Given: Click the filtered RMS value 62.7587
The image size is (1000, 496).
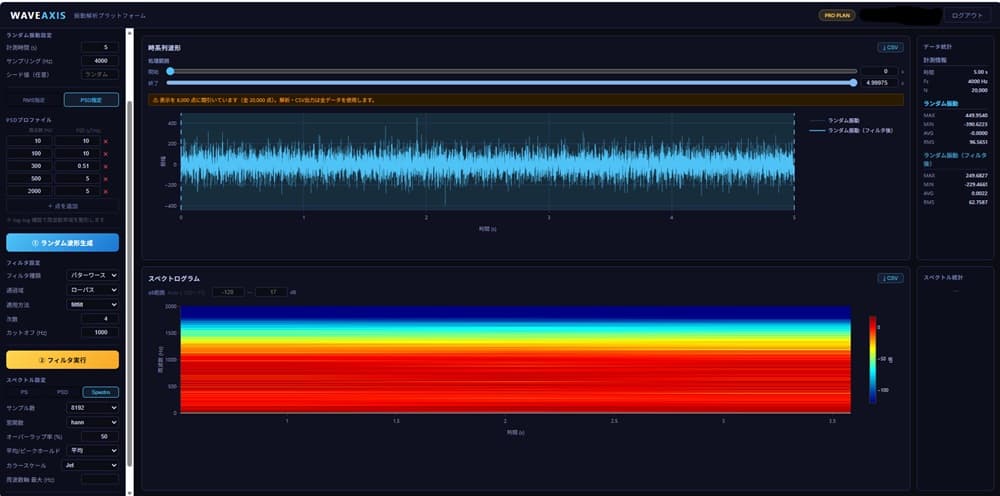Looking at the screenshot, I should tap(976, 202).
